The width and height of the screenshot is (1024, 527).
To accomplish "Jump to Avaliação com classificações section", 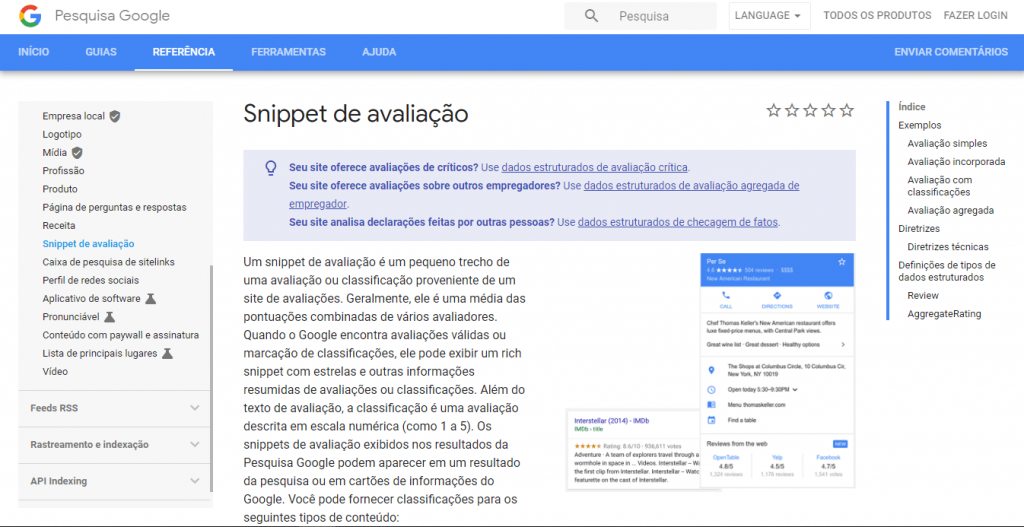I will [940, 186].
